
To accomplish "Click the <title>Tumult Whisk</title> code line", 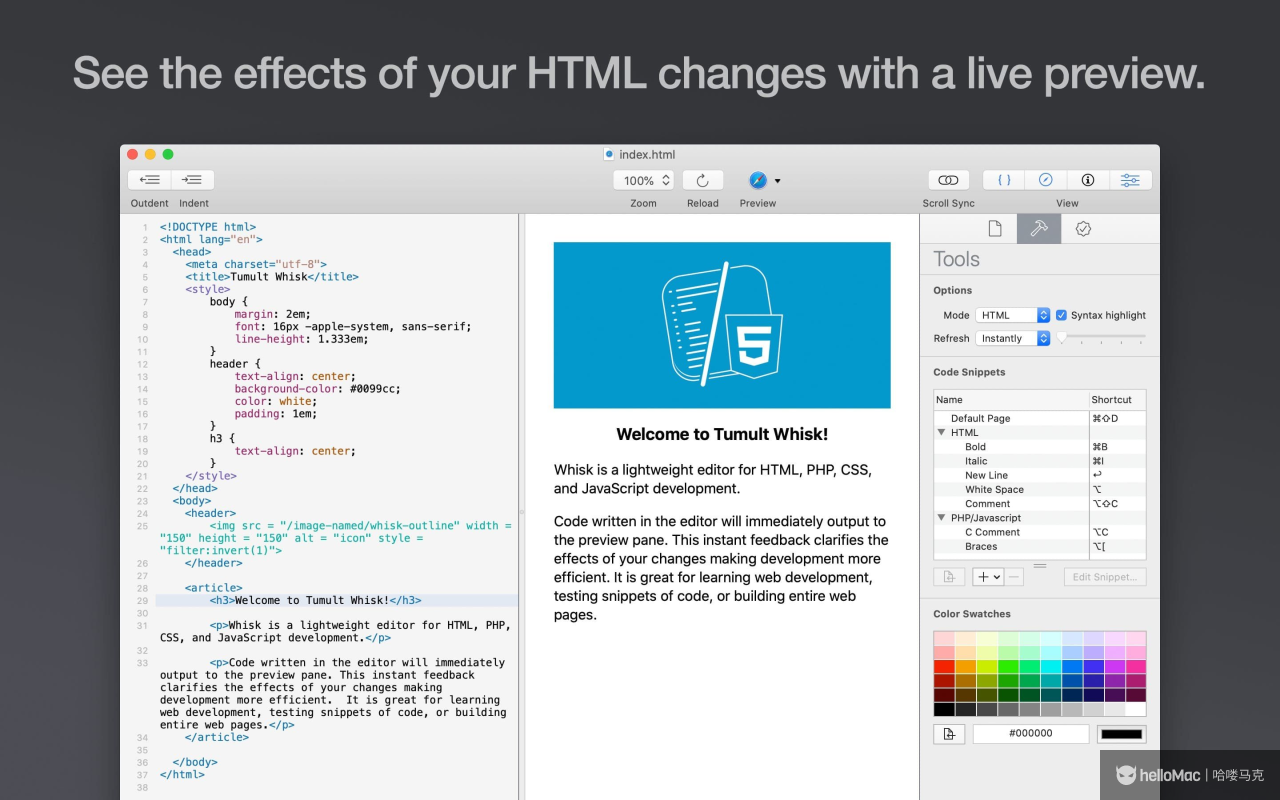I will click(271, 277).
